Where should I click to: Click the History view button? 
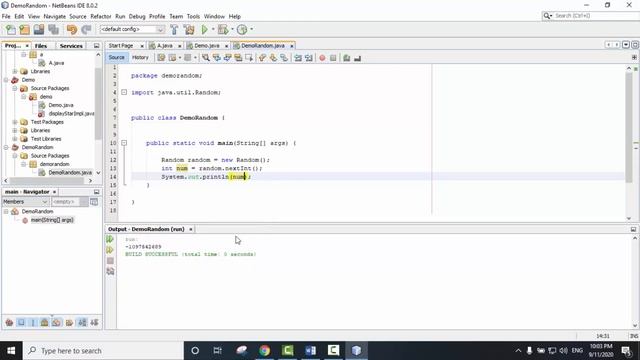140,58
